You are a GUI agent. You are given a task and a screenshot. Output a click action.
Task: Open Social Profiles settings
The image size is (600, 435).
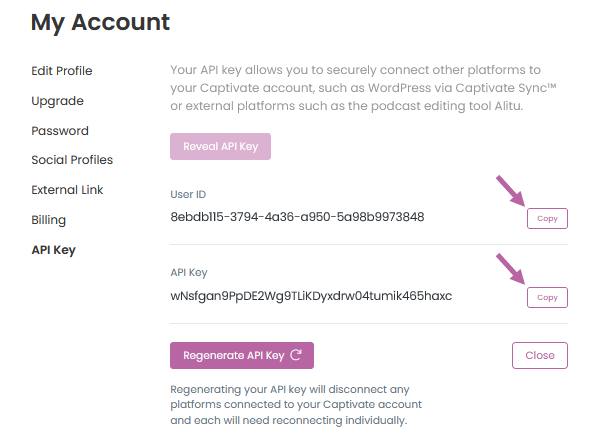72,160
